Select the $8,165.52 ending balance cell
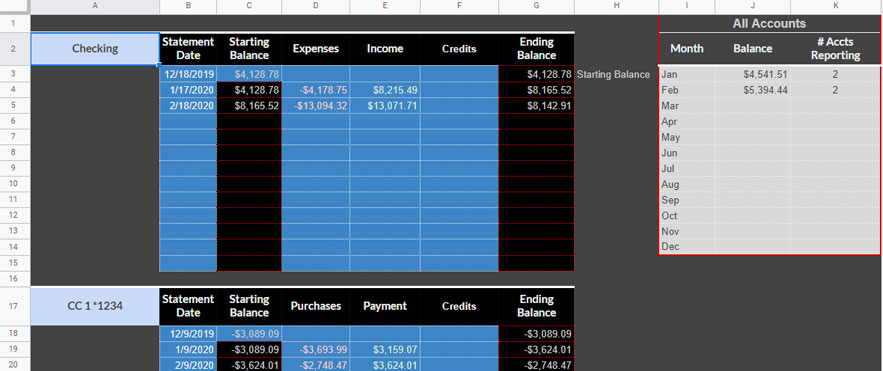Screen dimensions: 883x371 536,90
